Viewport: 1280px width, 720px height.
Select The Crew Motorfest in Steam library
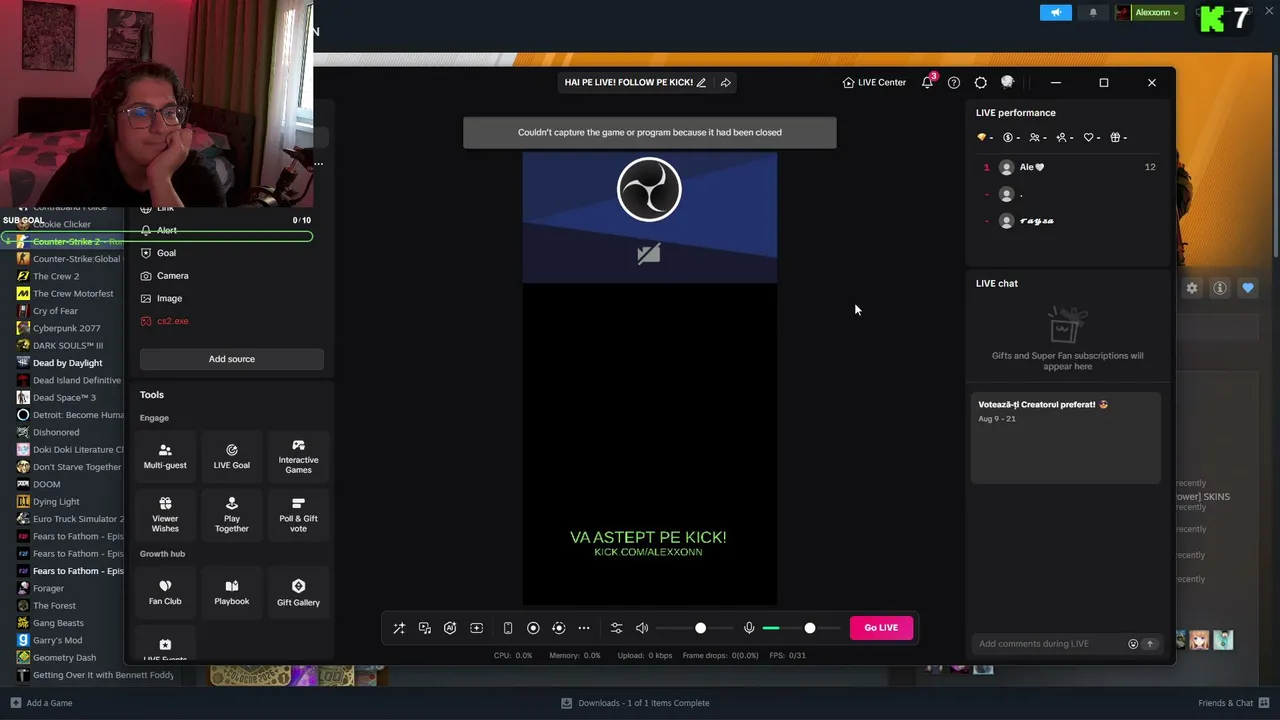point(73,294)
